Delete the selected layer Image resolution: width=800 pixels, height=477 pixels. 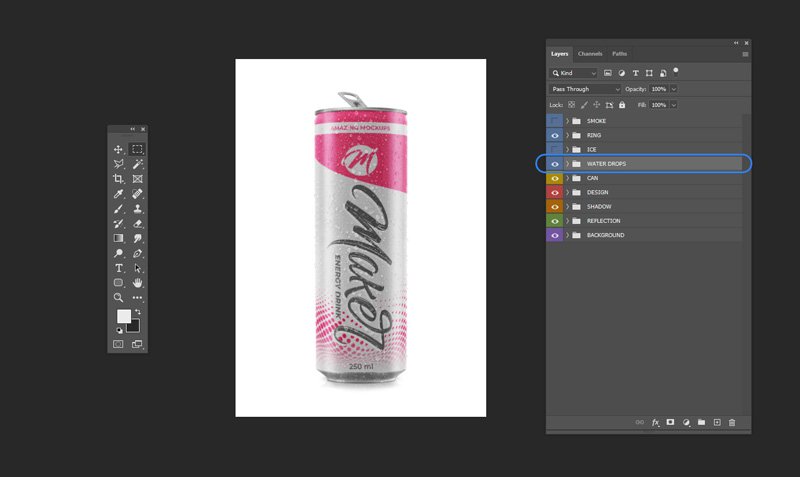click(732, 422)
